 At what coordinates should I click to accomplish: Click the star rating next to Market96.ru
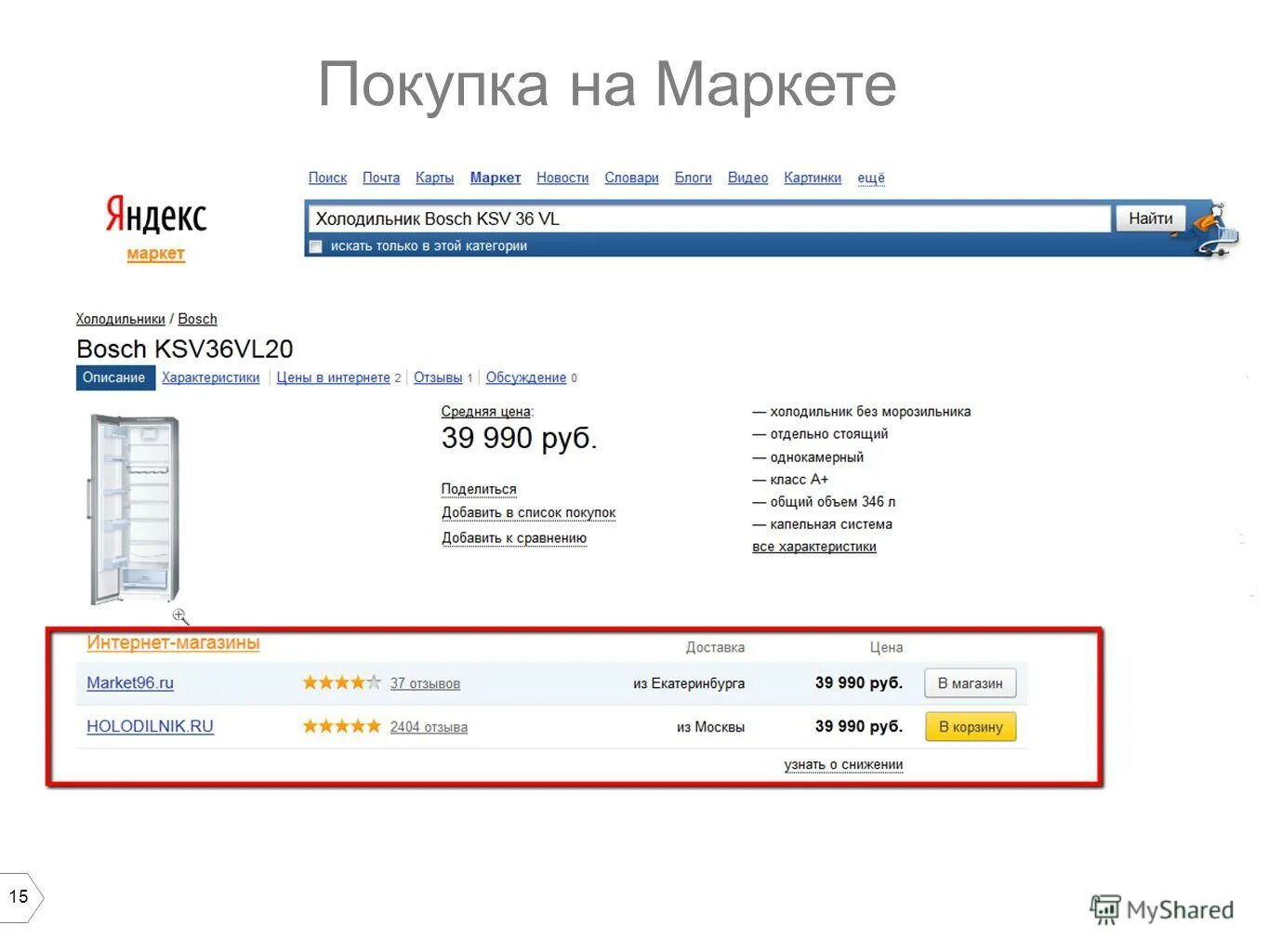340,681
